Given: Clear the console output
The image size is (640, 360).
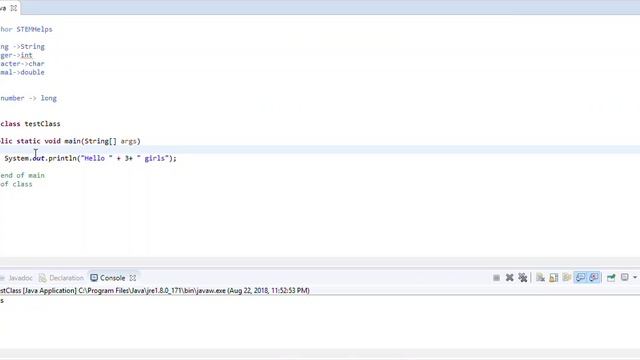Looking at the screenshot, I should click(x=540, y=278).
